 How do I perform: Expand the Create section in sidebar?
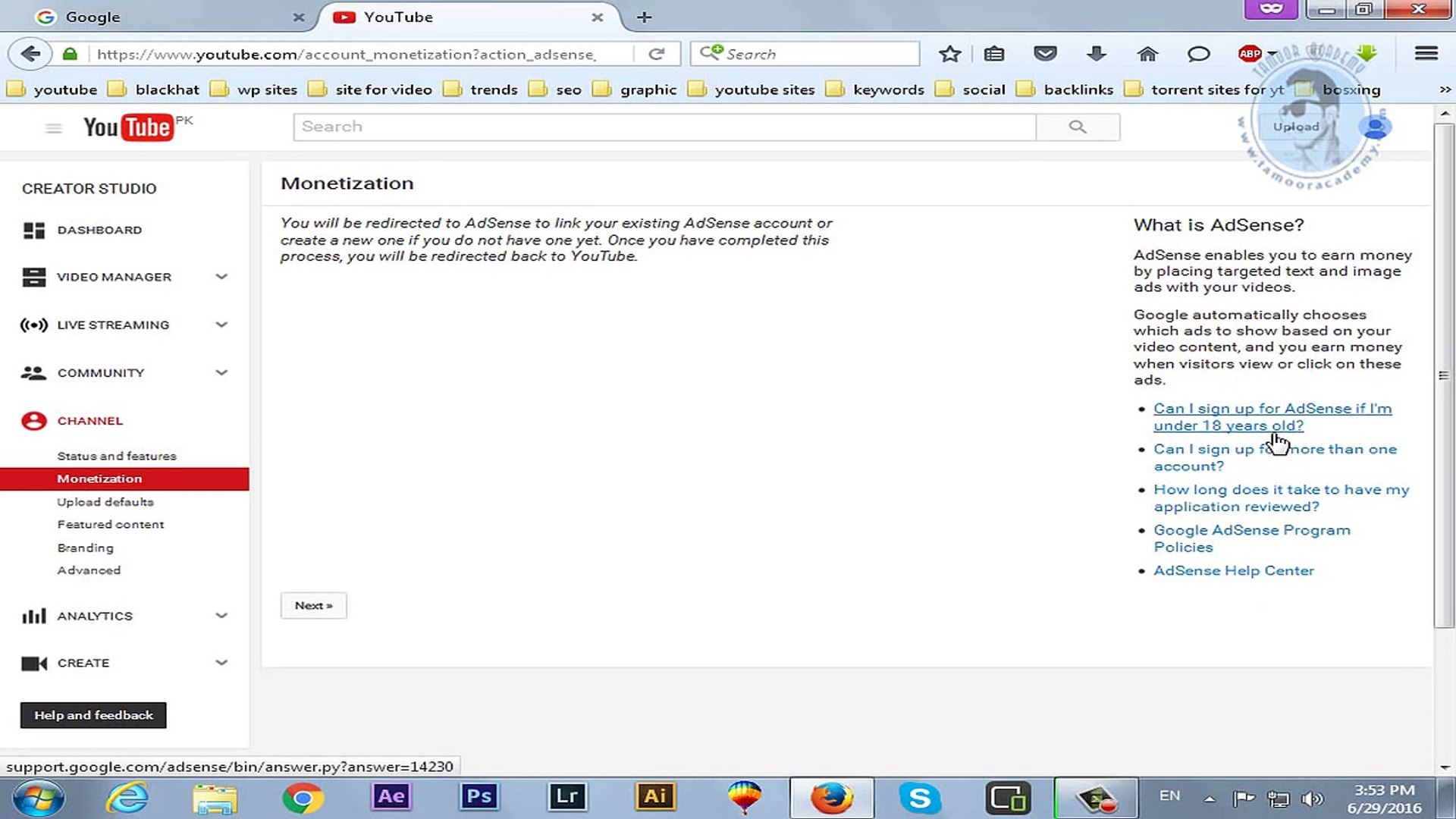pyautogui.click(x=221, y=662)
